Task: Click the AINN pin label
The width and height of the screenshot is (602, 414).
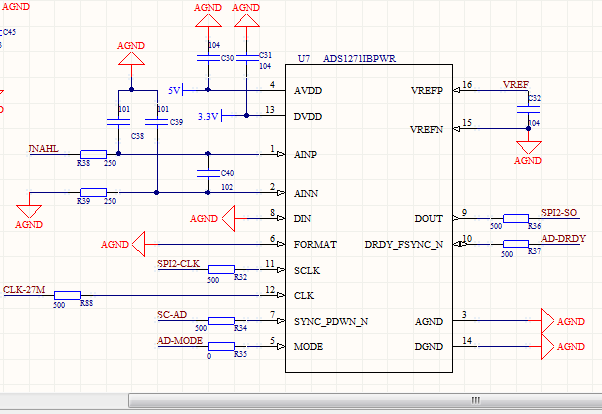Action: point(306,193)
